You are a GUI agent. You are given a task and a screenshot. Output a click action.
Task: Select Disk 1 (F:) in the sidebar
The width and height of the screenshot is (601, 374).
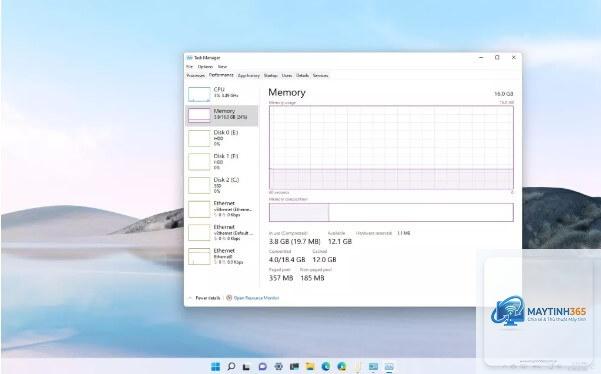point(222,162)
